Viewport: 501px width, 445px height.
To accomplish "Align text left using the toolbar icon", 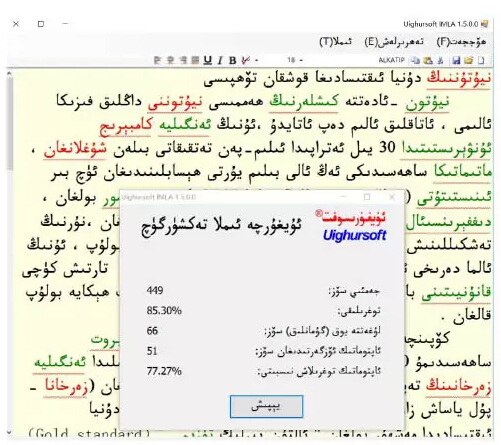I will pyautogui.click(x=157, y=60).
